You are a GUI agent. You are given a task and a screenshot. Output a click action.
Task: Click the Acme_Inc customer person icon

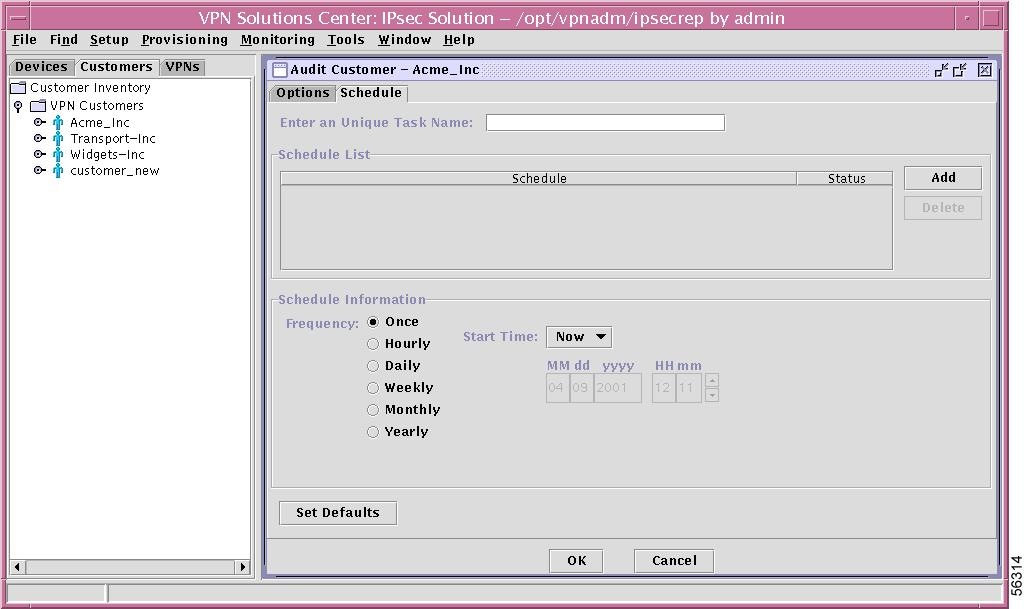(58, 122)
